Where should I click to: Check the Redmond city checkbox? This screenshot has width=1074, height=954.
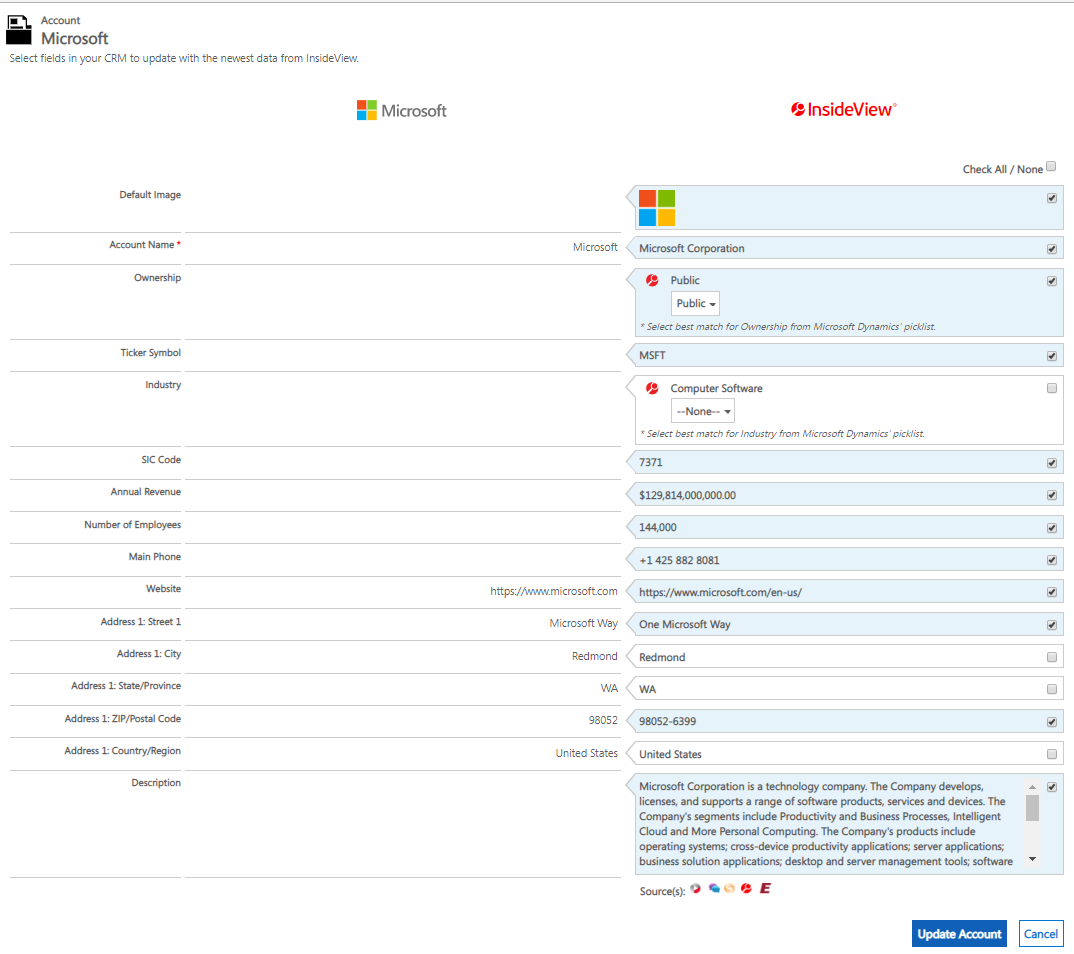pyautogui.click(x=1051, y=657)
